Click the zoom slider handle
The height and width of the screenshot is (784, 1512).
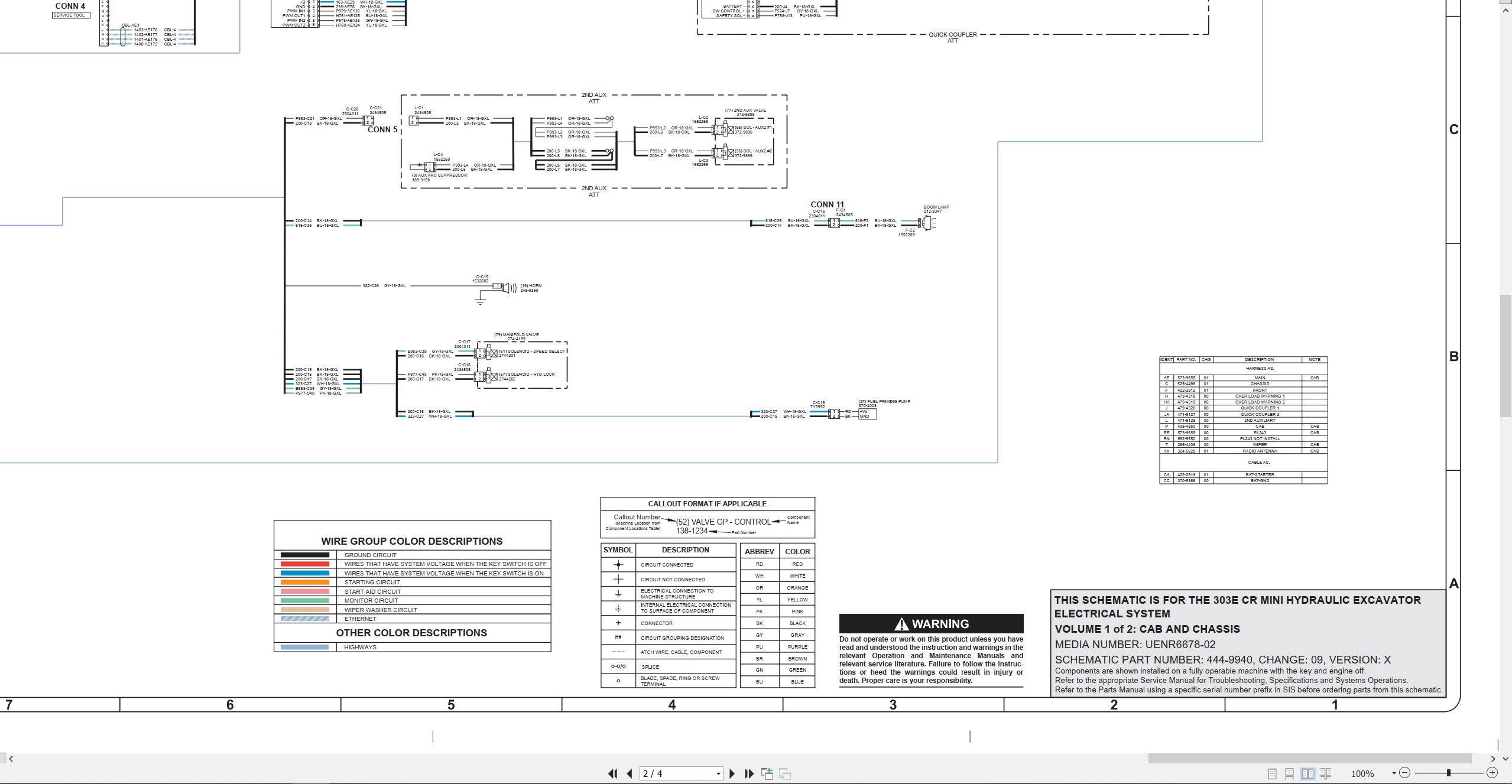click(1449, 773)
